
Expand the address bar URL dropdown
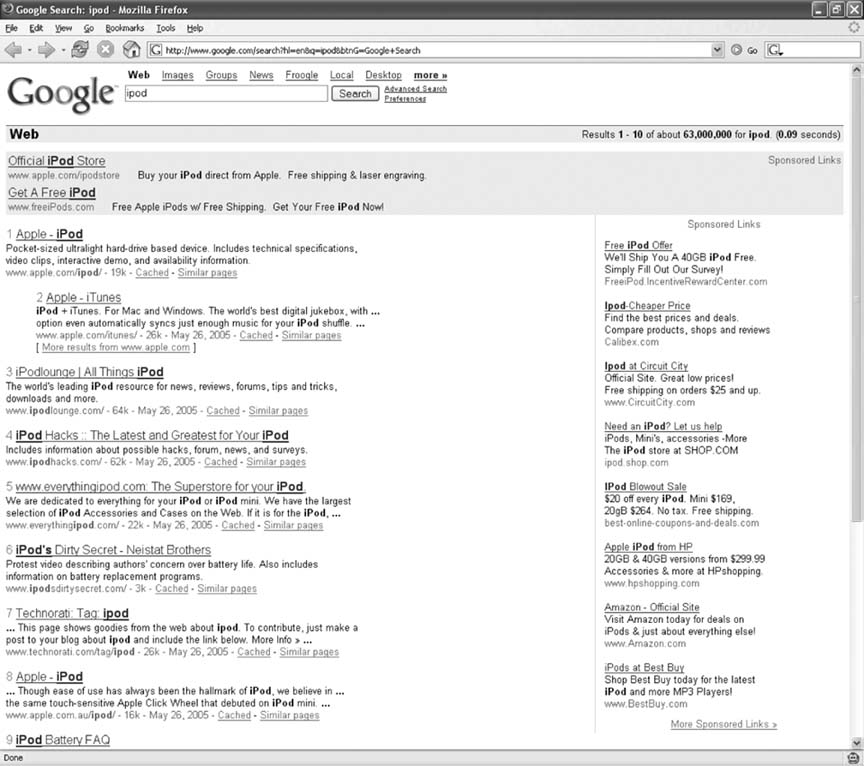tap(717, 50)
